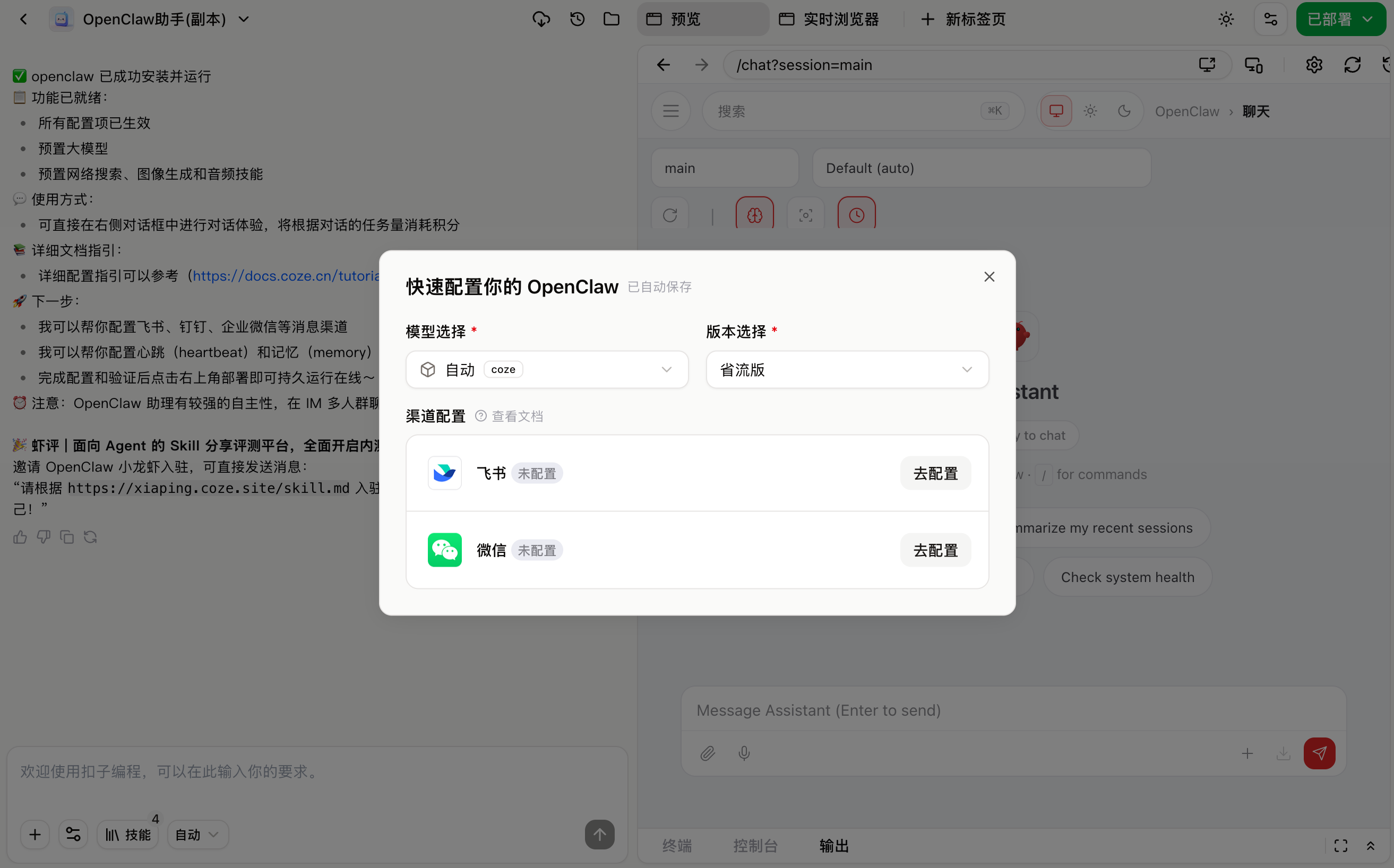
Task: Click 去配置 for 飞书
Action: (x=936, y=474)
